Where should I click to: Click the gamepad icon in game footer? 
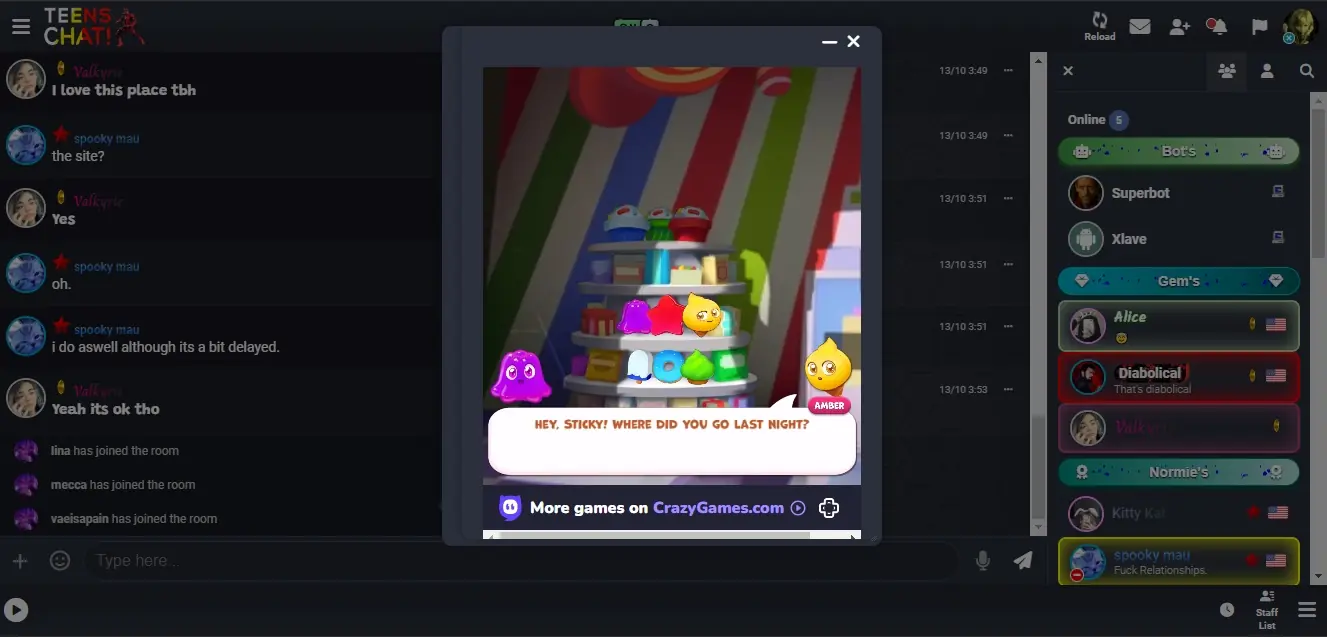tap(829, 508)
